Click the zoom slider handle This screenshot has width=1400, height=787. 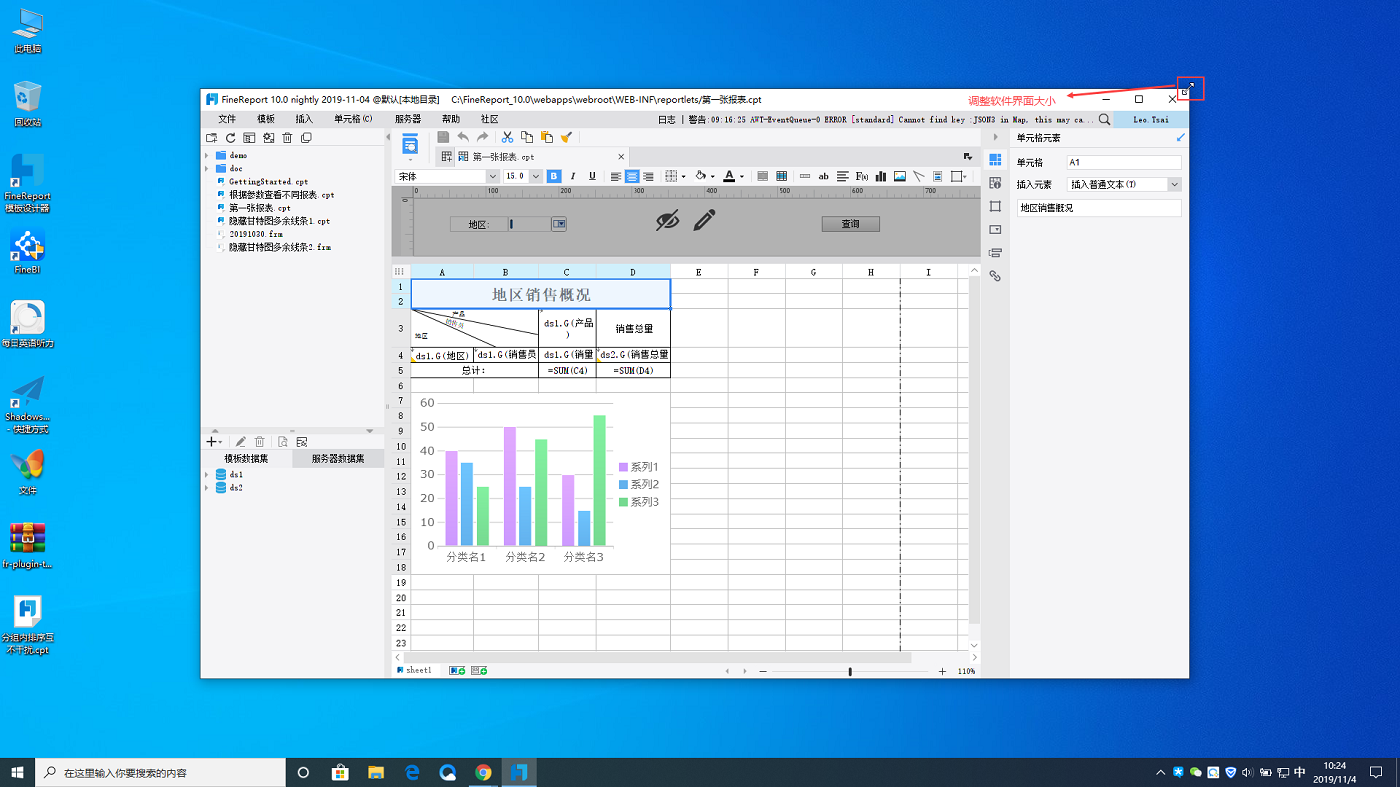pyautogui.click(x=850, y=671)
